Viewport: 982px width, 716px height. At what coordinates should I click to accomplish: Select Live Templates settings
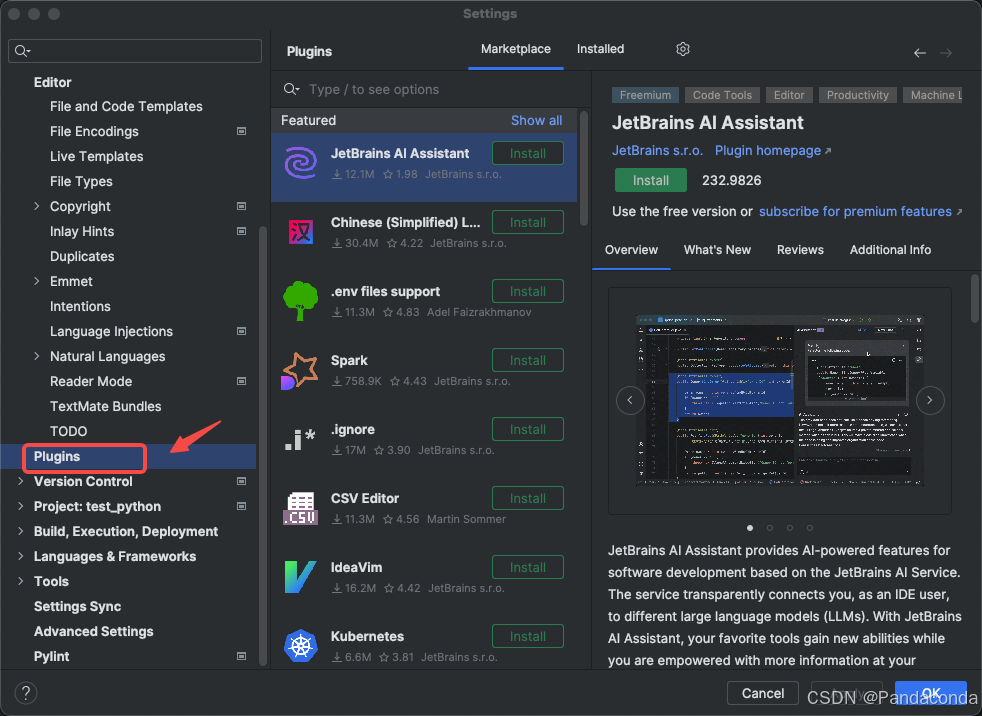pos(96,157)
